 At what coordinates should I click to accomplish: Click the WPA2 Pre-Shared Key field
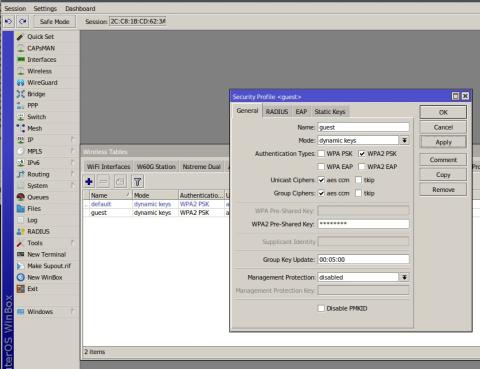point(363,224)
